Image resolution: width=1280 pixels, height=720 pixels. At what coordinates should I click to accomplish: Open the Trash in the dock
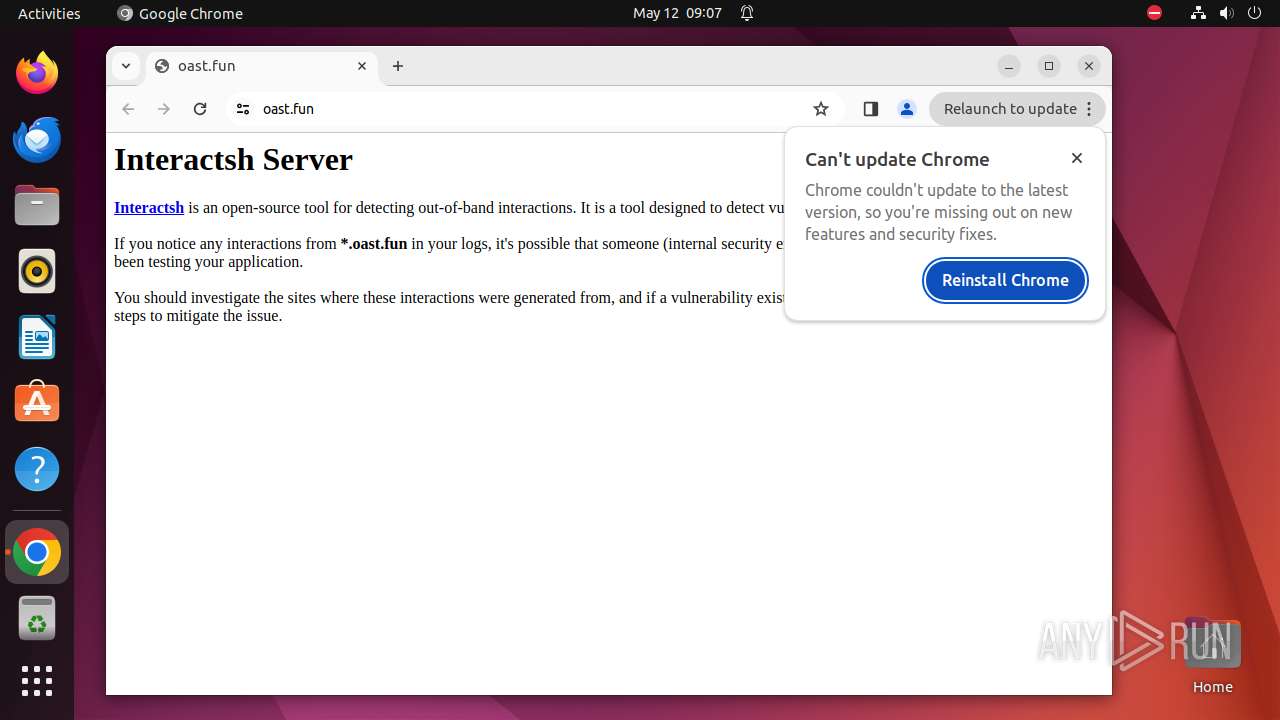click(x=37, y=618)
